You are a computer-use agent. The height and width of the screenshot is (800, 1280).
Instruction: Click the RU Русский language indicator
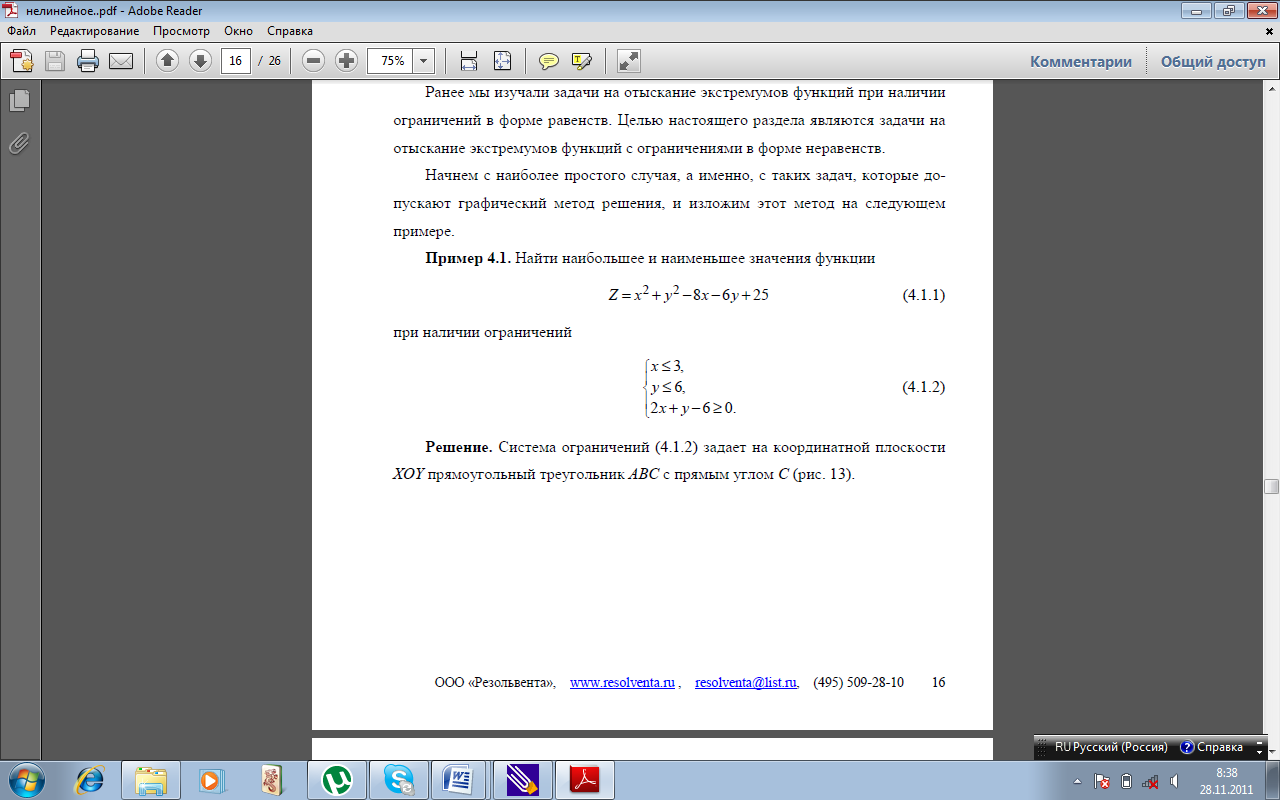pos(1110,747)
